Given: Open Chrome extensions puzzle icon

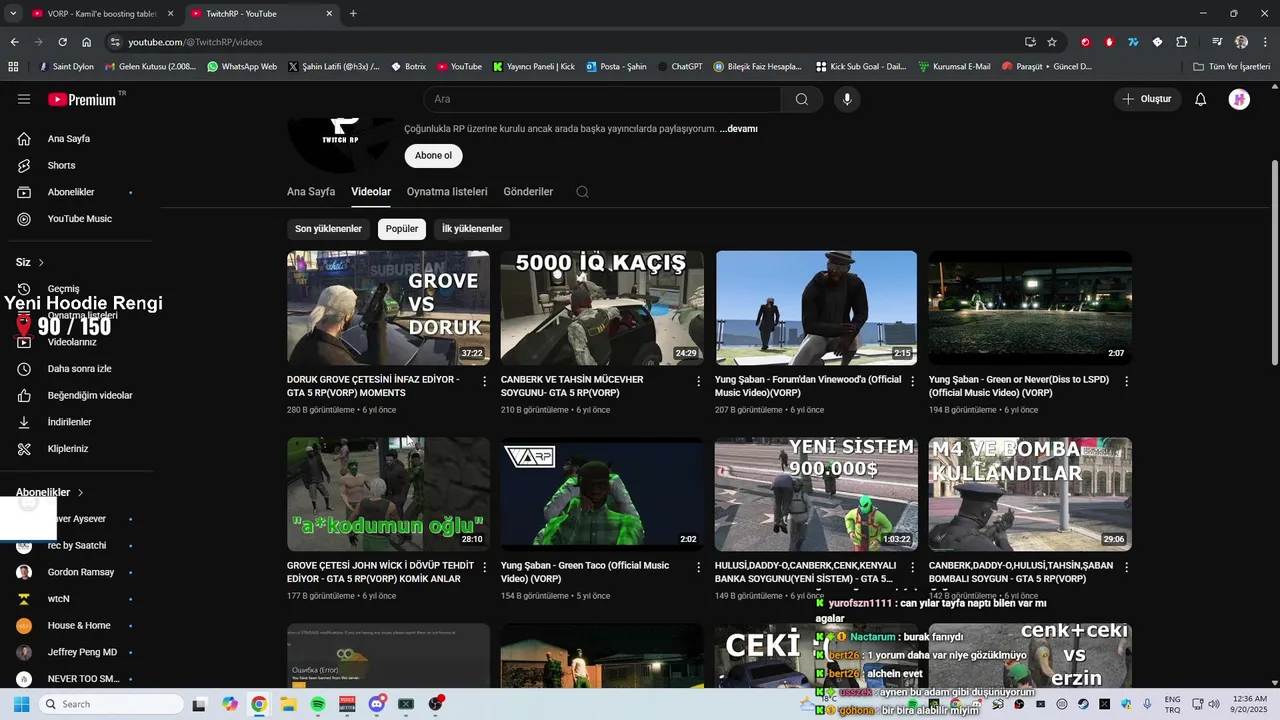Looking at the screenshot, I should tap(1182, 42).
